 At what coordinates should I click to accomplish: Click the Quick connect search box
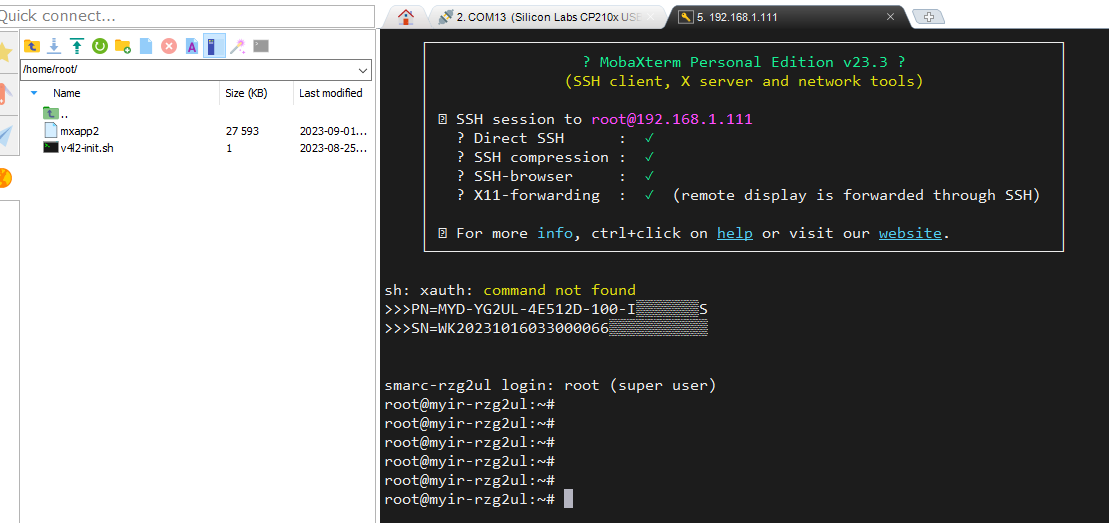click(187, 16)
